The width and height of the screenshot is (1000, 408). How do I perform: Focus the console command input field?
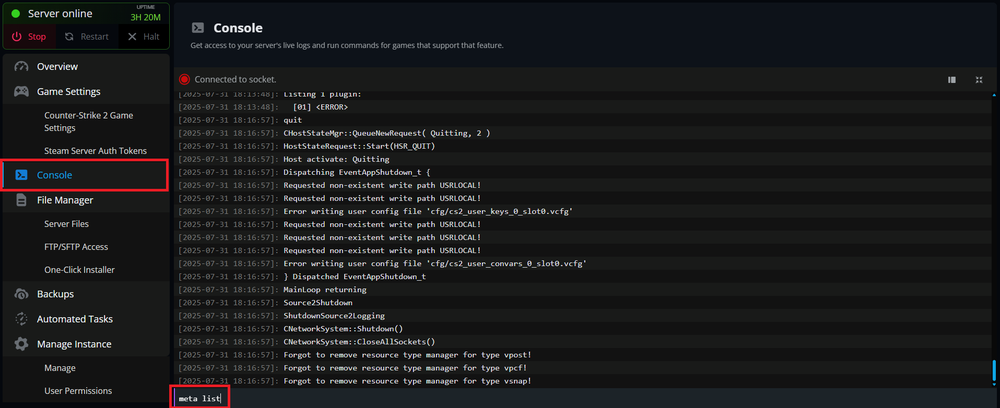tap(584, 398)
